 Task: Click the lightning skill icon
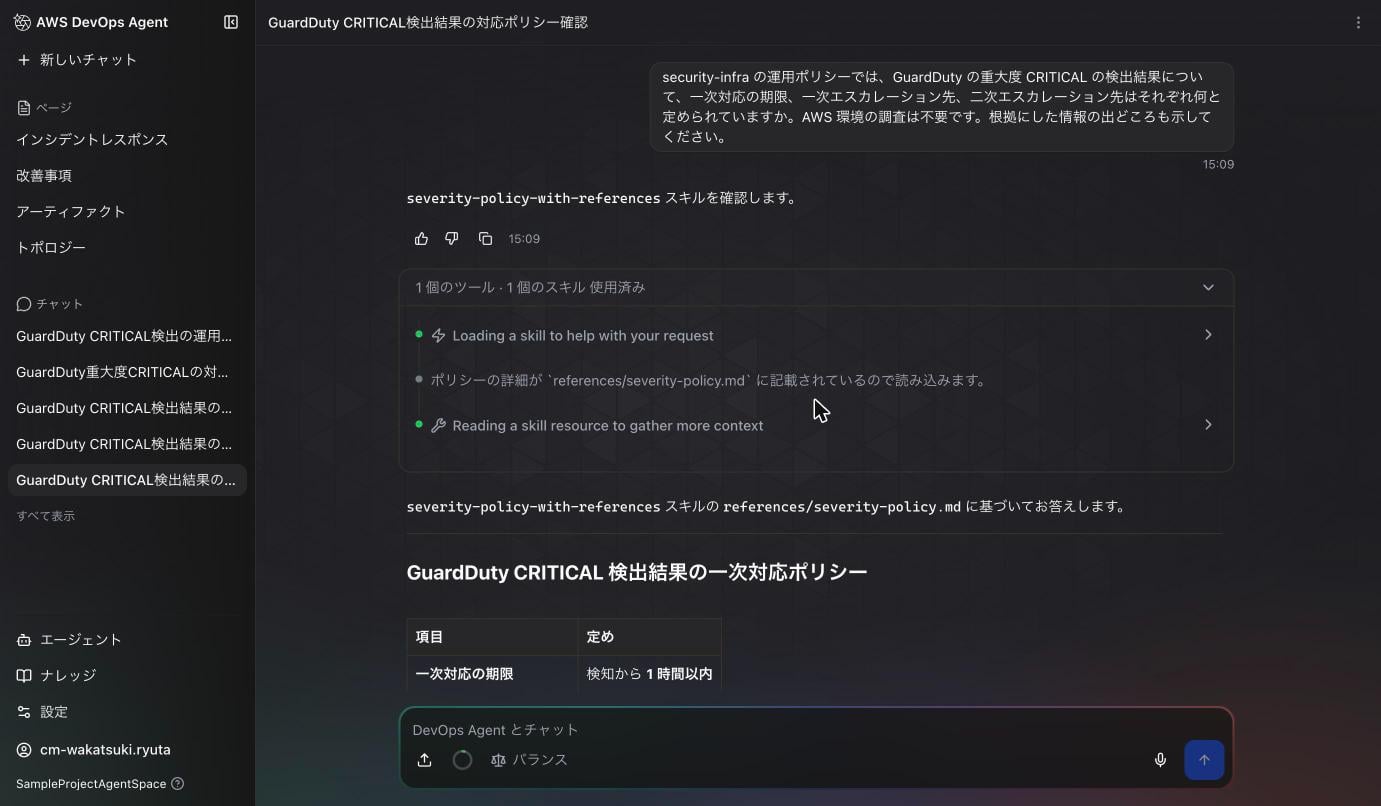[438, 336]
